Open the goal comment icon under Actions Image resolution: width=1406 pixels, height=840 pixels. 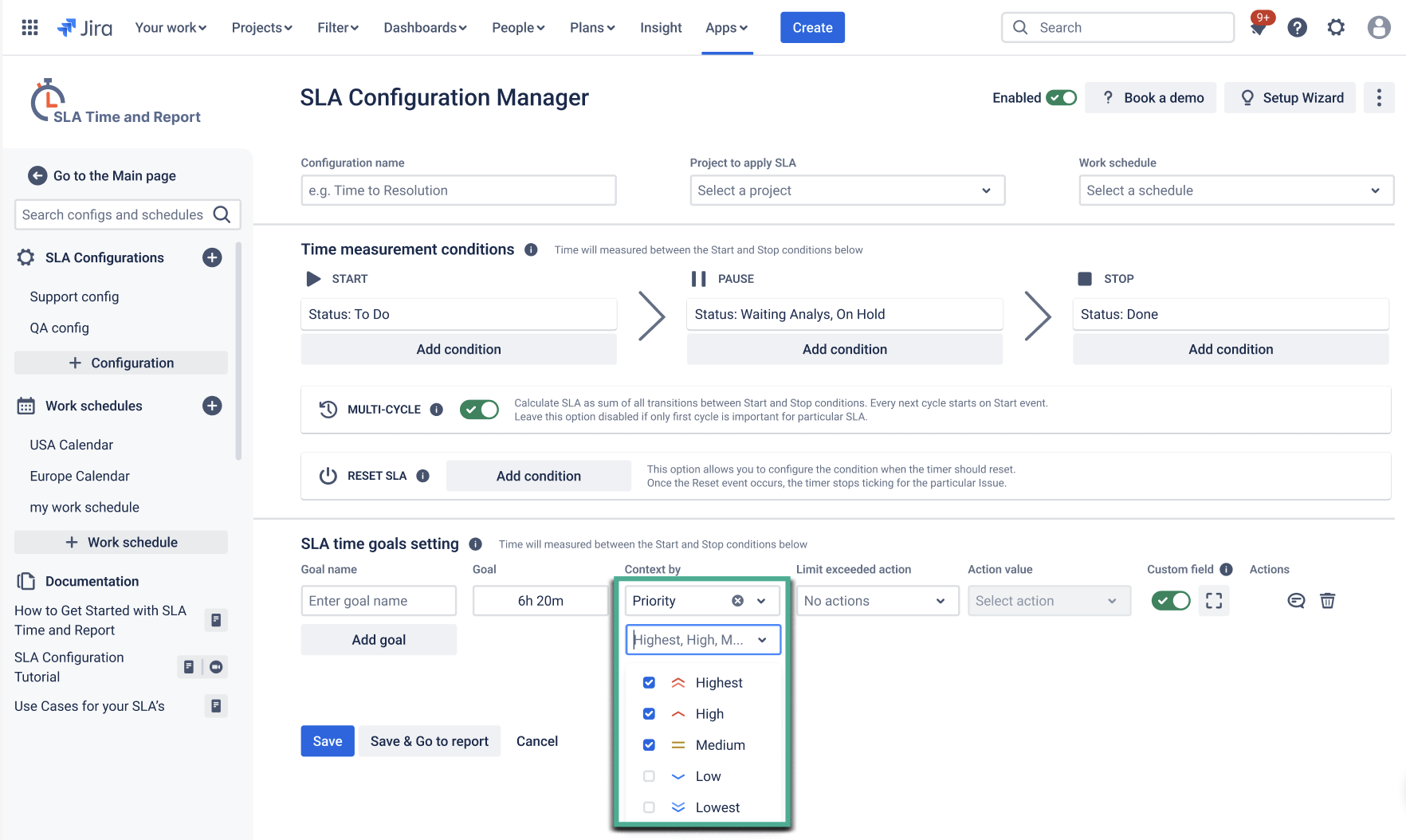pyautogui.click(x=1296, y=601)
